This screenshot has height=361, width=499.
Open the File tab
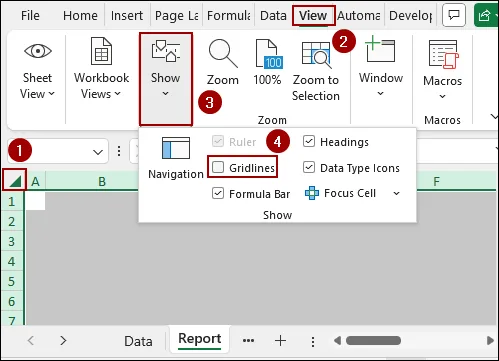coord(30,15)
